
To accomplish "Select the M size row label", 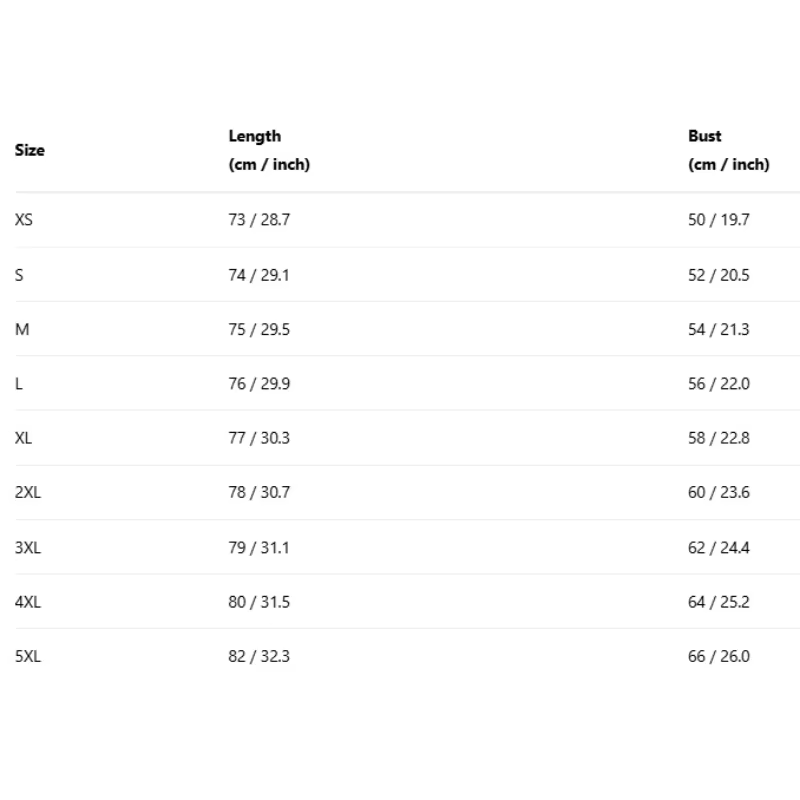I will click(x=22, y=330).
